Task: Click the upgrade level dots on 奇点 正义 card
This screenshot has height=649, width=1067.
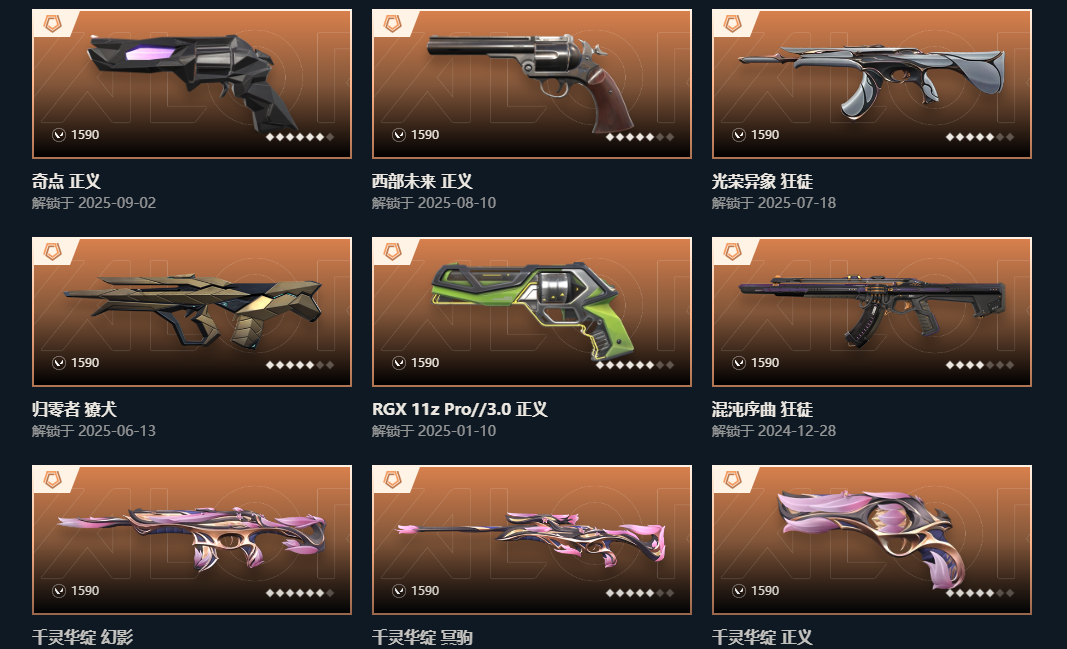Action: click(x=299, y=137)
